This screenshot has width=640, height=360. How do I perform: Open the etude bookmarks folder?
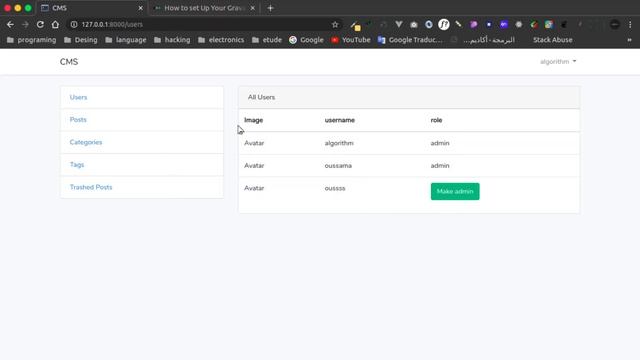[267, 40]
